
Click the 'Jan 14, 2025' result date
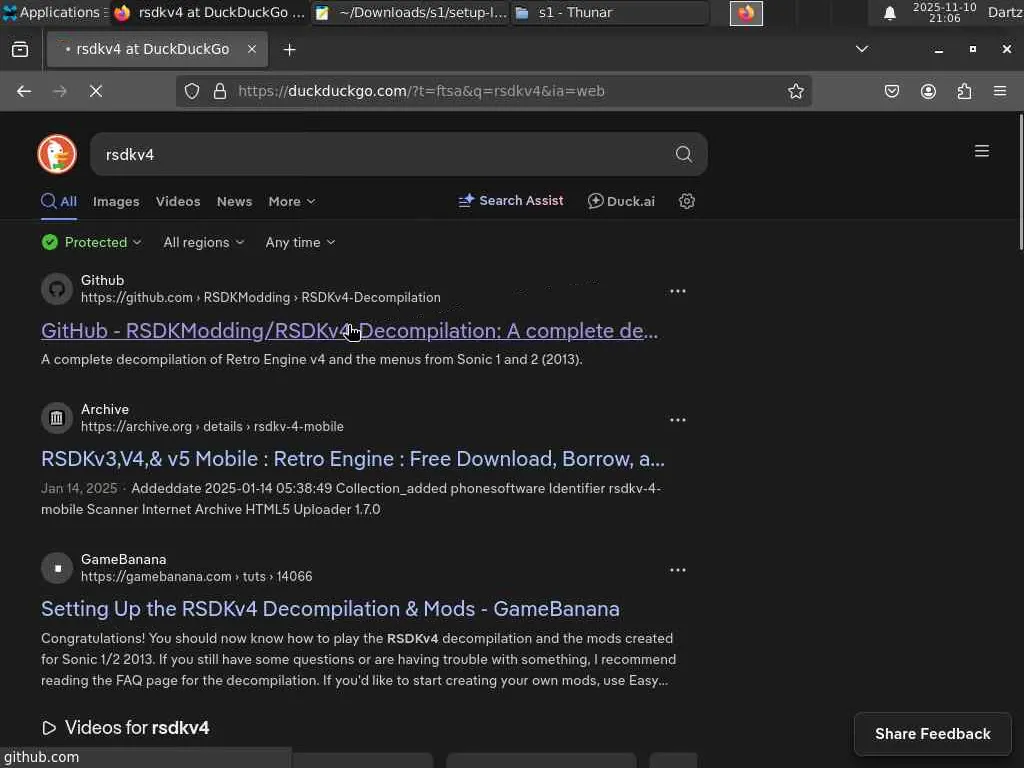79,488
